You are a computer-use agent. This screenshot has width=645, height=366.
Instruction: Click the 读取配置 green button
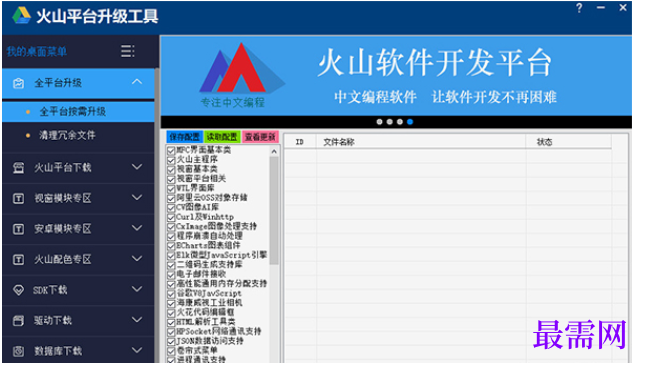(x=222, y=137)
